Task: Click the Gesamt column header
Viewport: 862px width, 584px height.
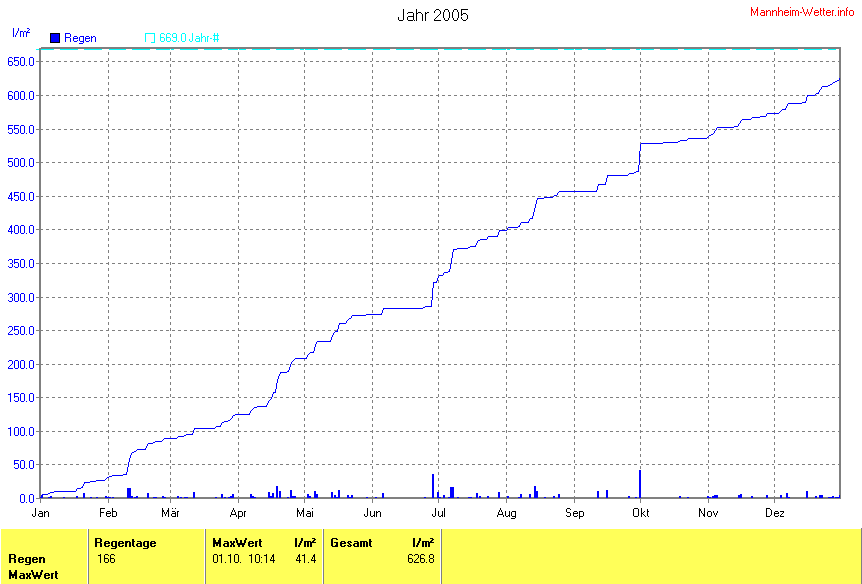Action: (350, 542)
